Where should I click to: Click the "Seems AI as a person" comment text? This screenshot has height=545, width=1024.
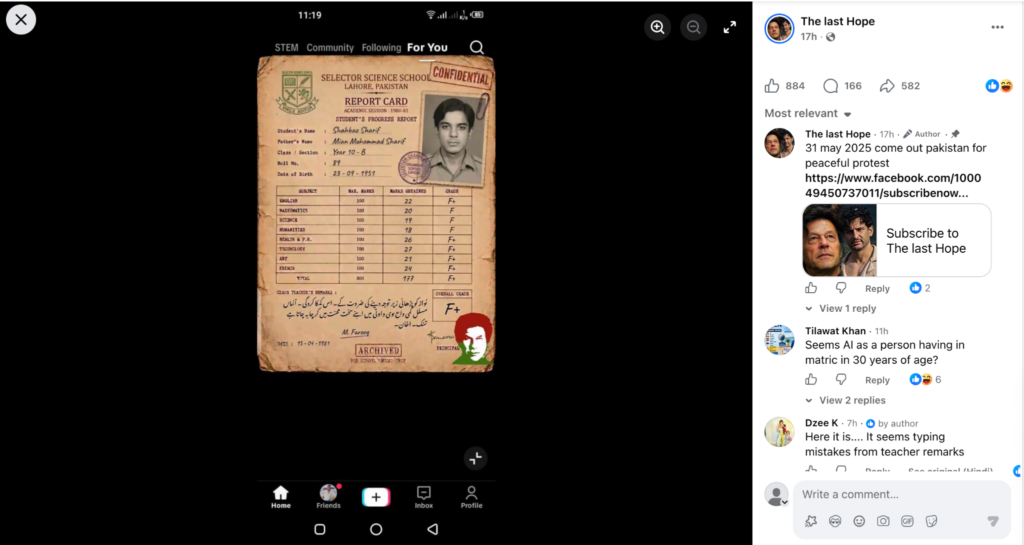[x=884, y=352]
